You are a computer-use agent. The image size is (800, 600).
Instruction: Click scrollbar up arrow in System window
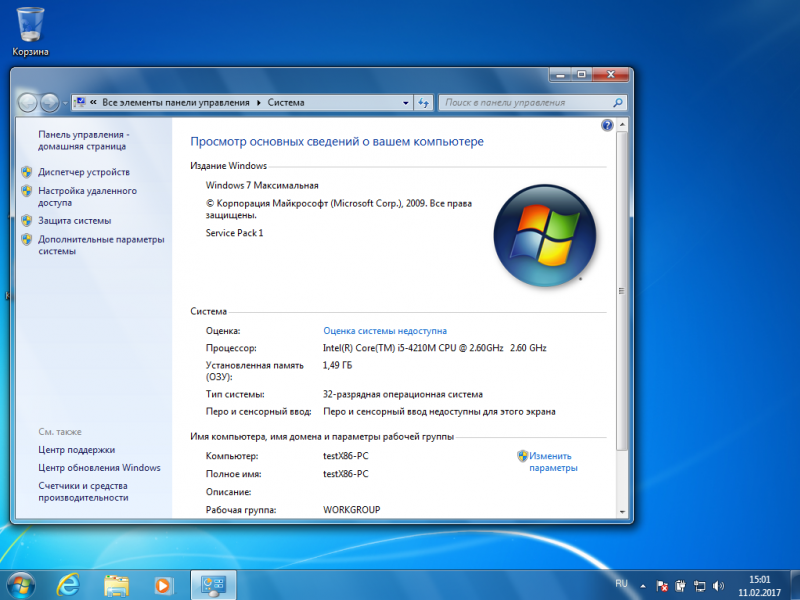coord(622,125)
